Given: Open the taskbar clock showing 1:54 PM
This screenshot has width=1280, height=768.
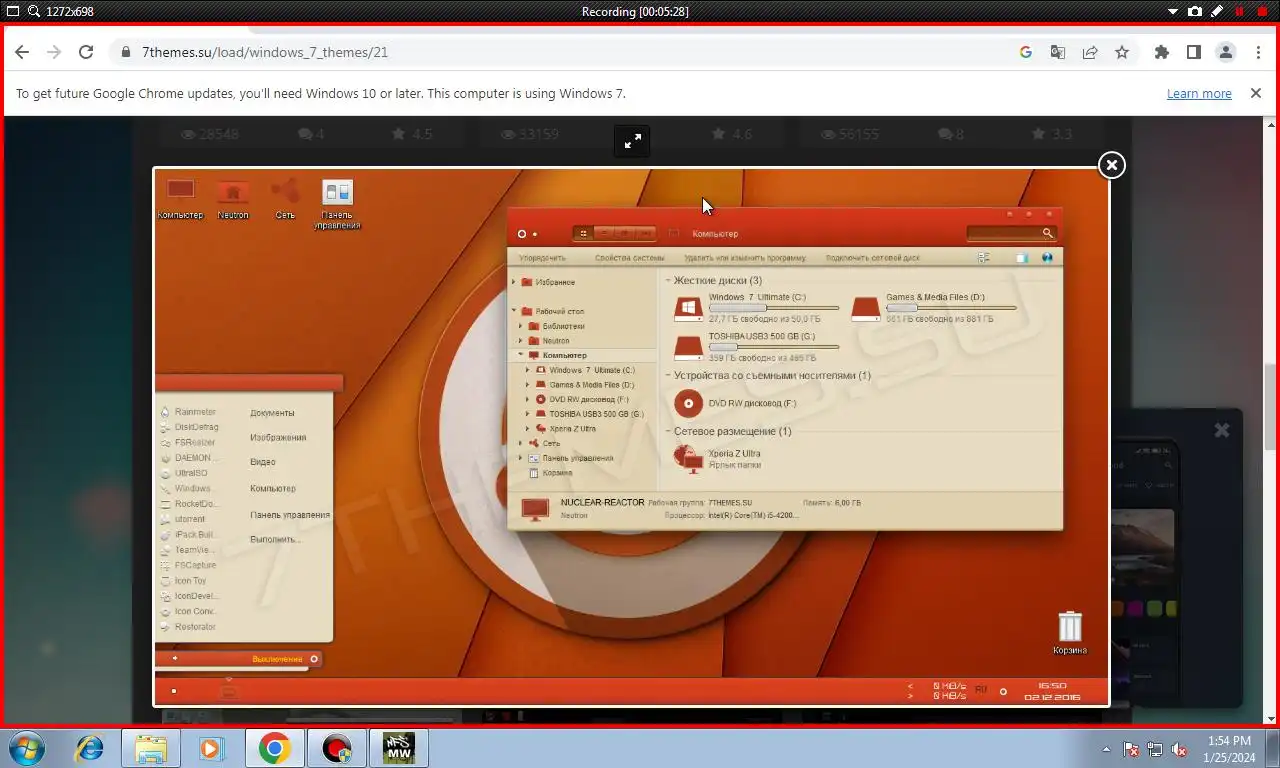Looking at the screenshot, I should (1229, 749).
